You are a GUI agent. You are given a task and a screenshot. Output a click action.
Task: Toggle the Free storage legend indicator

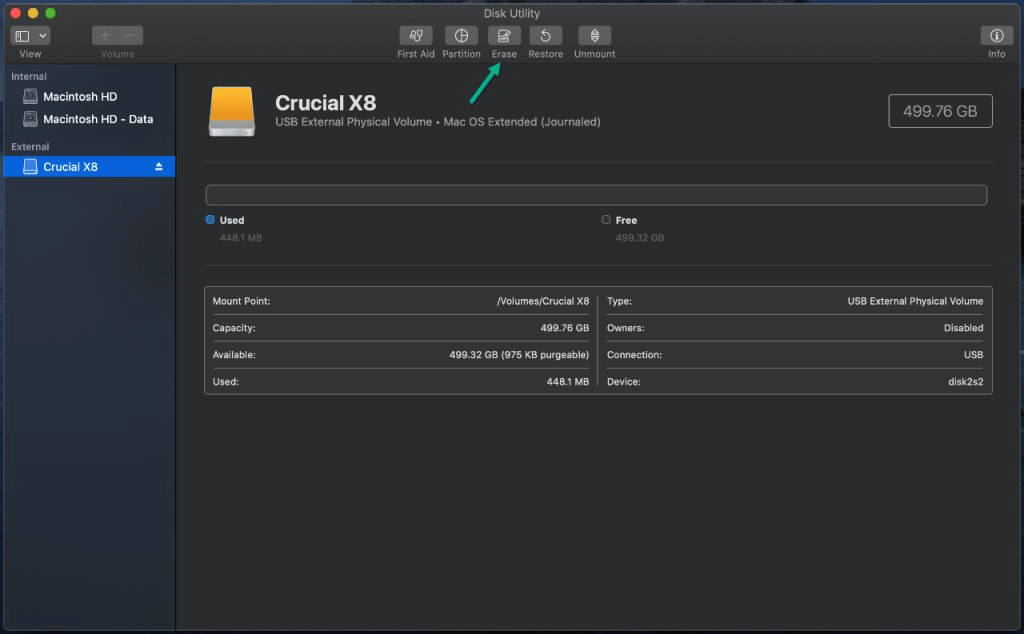point(605,219)
